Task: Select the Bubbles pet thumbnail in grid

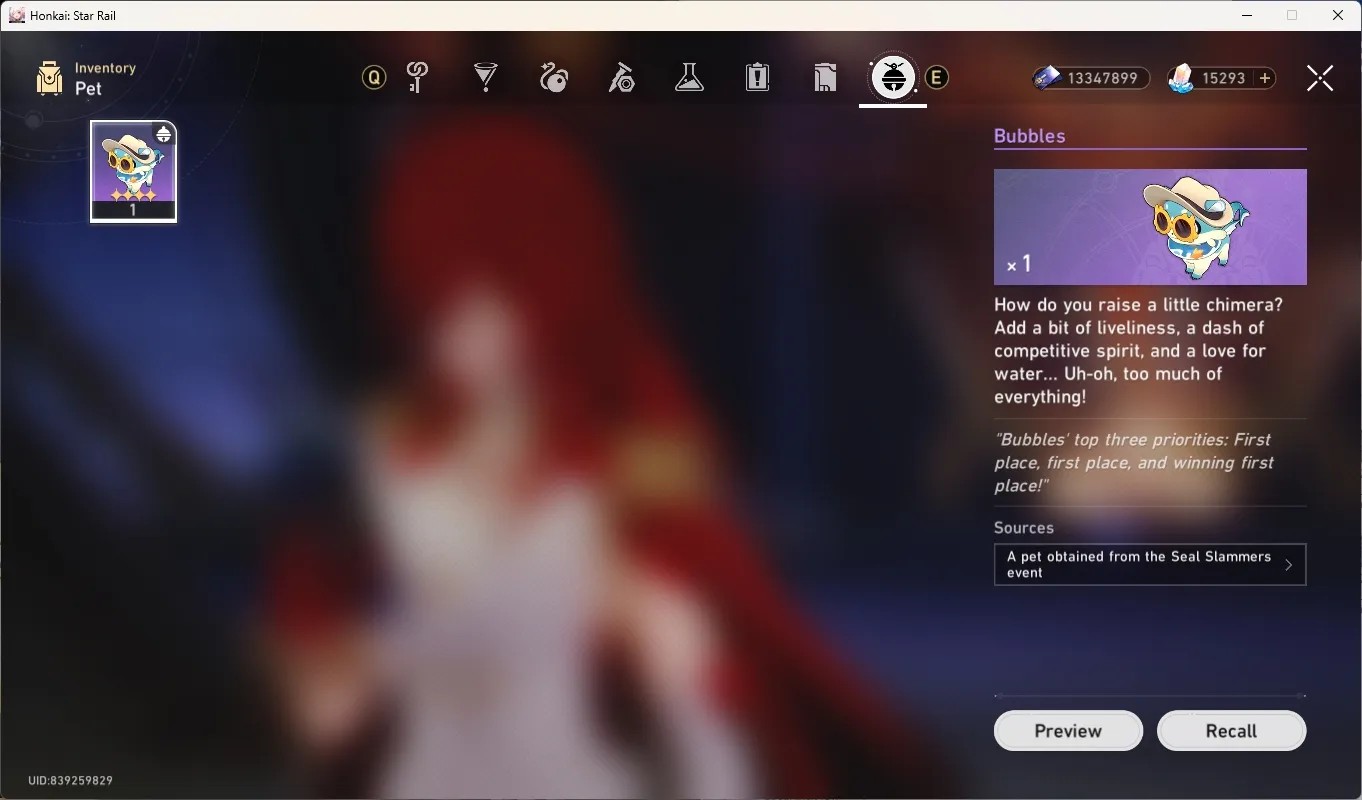Action: pos(133,171)
